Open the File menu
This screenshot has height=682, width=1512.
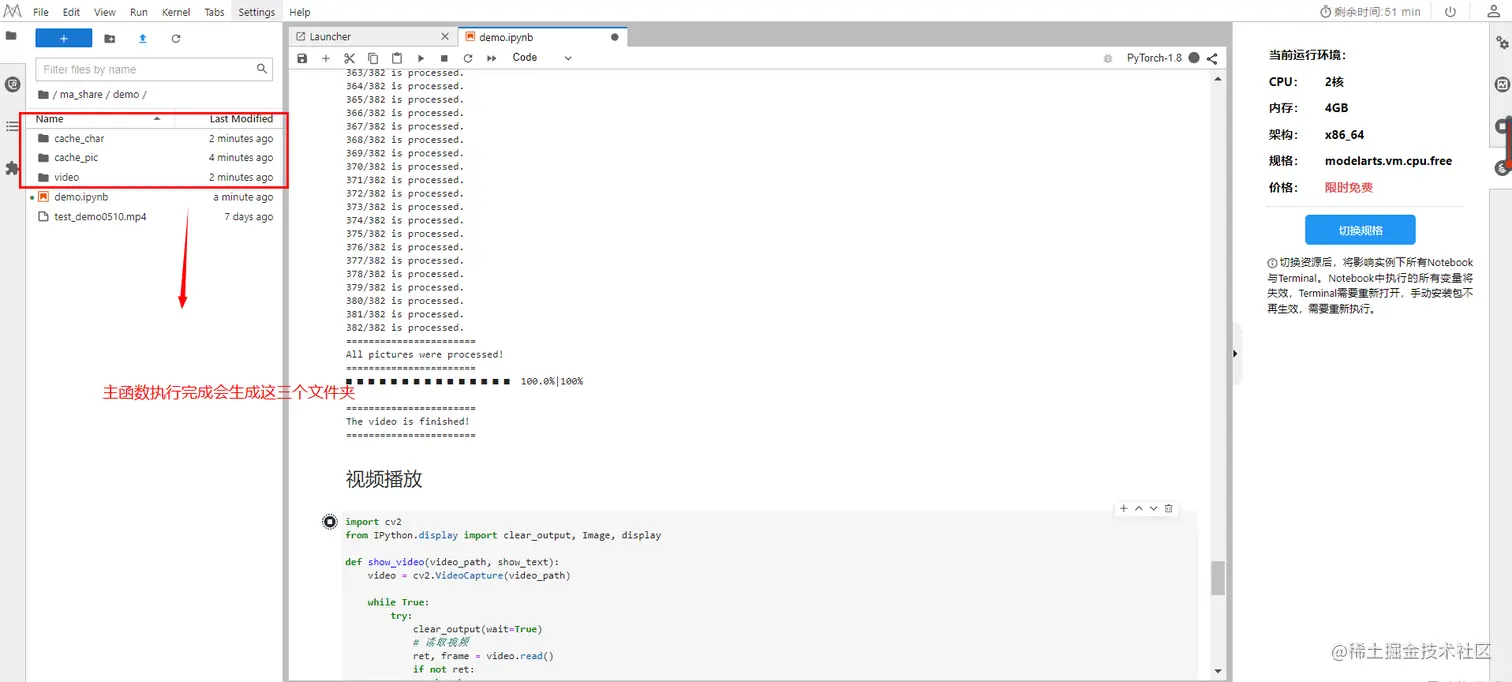(x=41, y=12)
